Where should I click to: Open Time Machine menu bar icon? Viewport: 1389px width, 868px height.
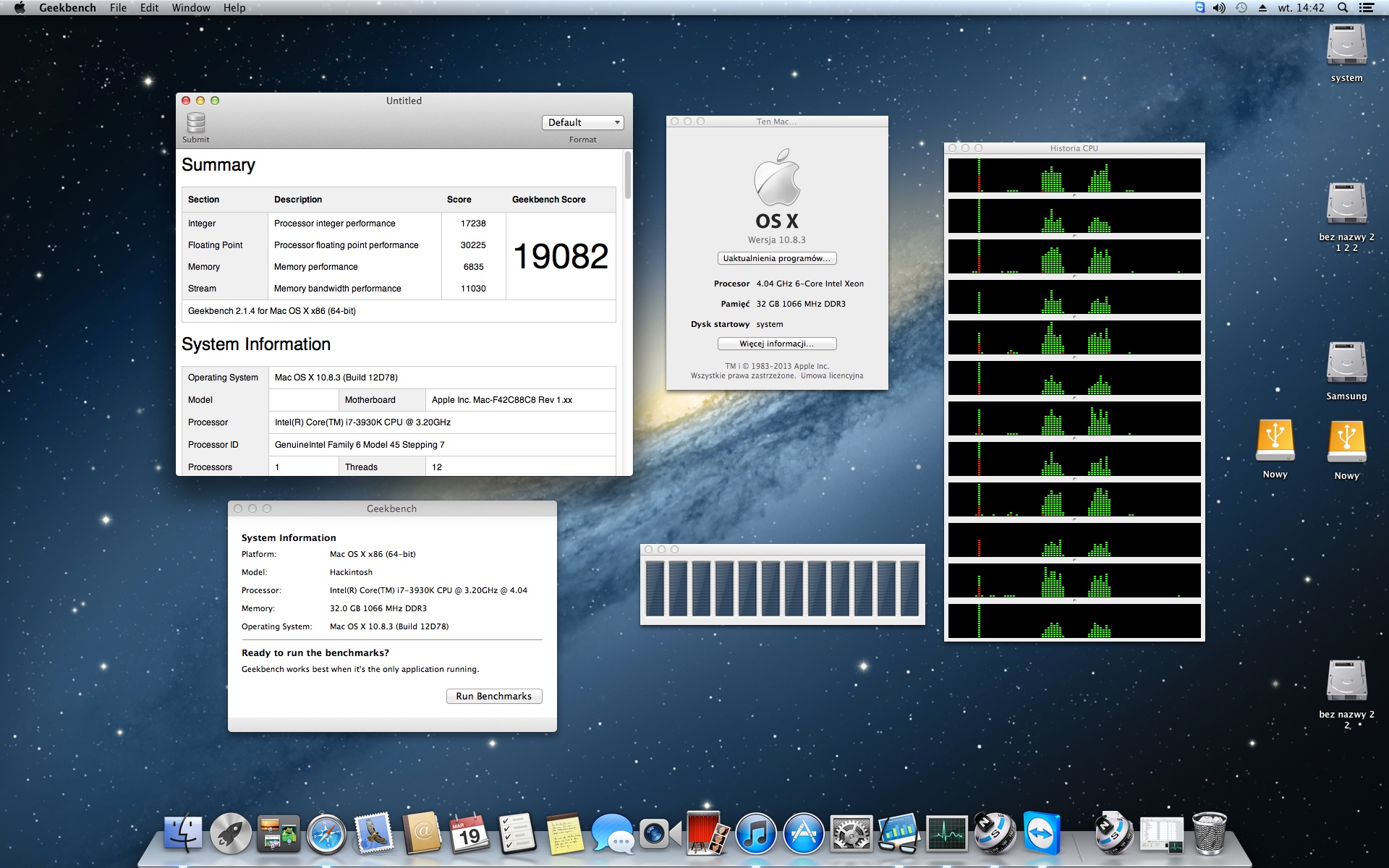click(x=1241, y=8)
